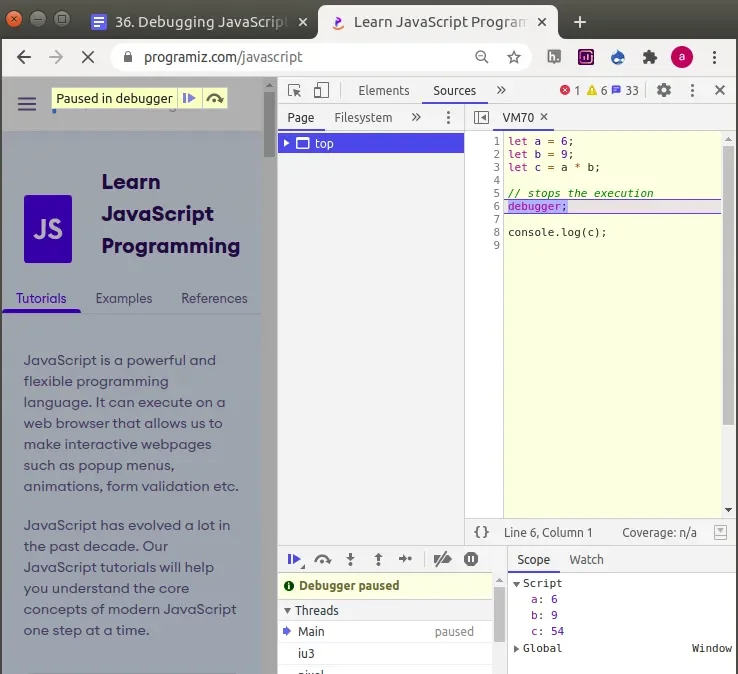Open DevTools settings gear
Screen dimensions: 738x674
pos(664,90)
